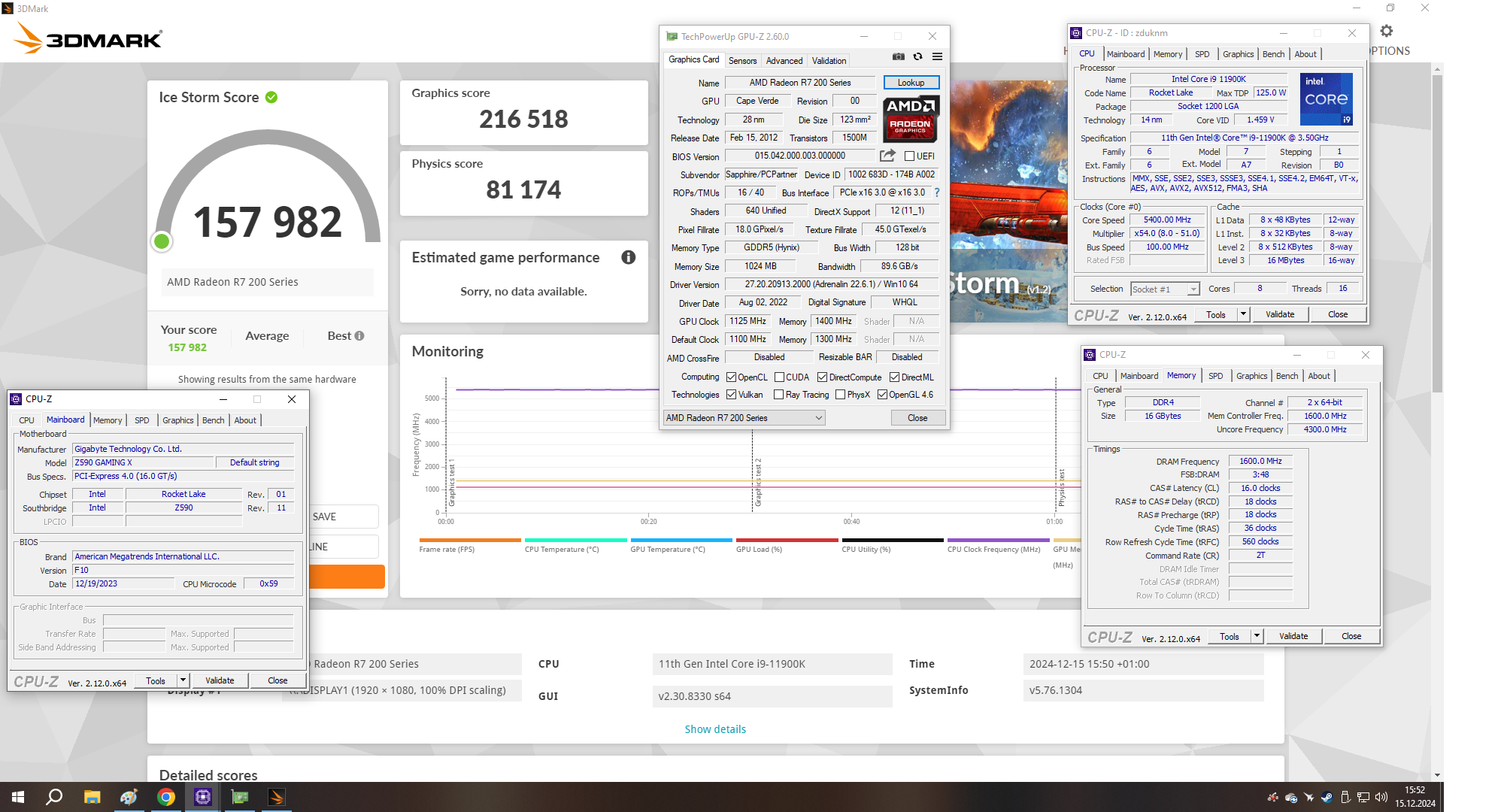
Task: Open the 3DMark Options gear icon
Action: point(1387,31)
